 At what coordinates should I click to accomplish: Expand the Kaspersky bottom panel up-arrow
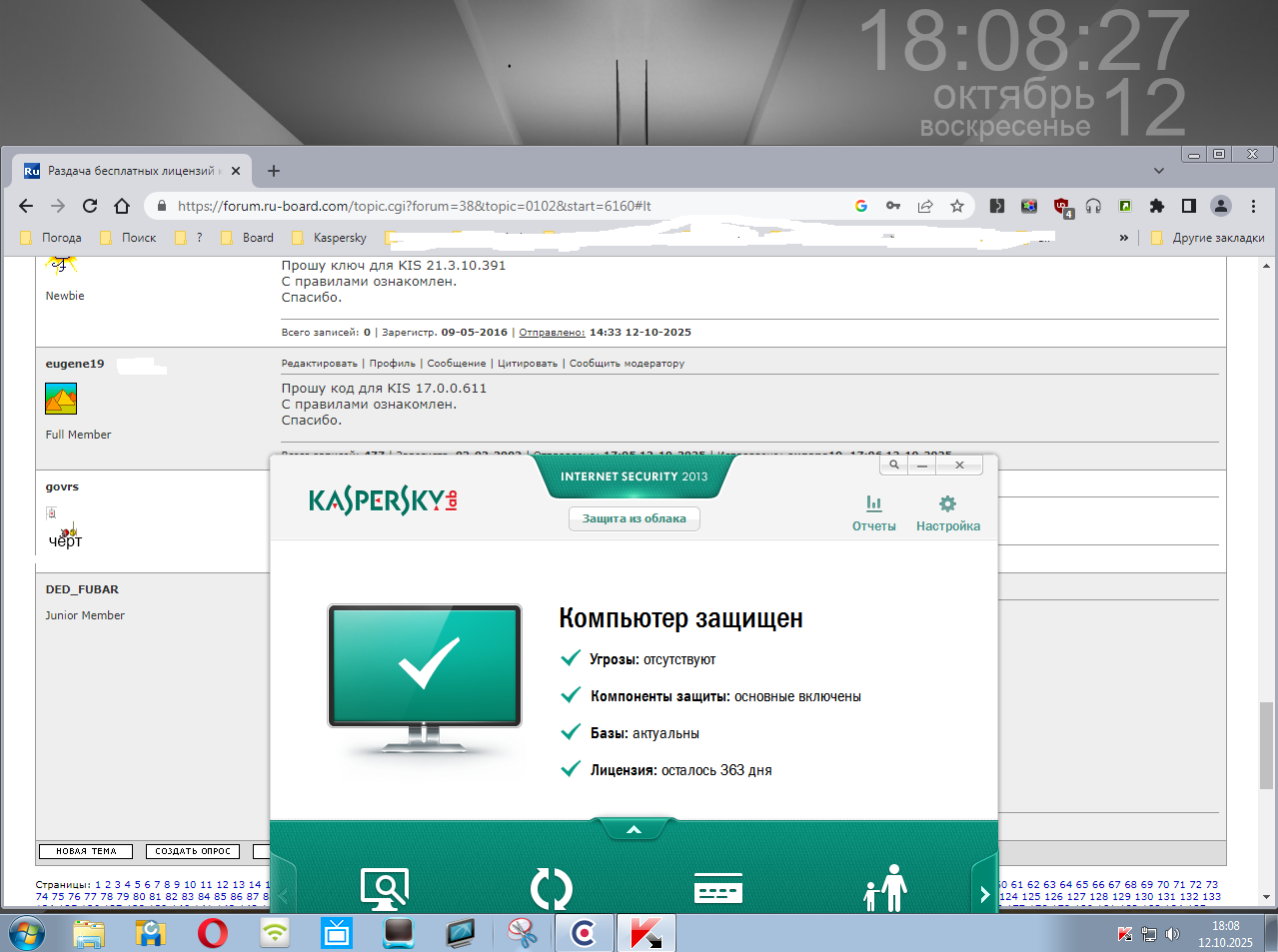634,829
